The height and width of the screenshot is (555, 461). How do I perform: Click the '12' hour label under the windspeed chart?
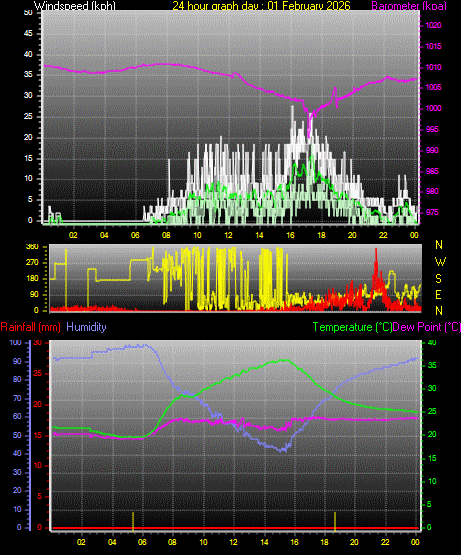(x=228, y=235)
